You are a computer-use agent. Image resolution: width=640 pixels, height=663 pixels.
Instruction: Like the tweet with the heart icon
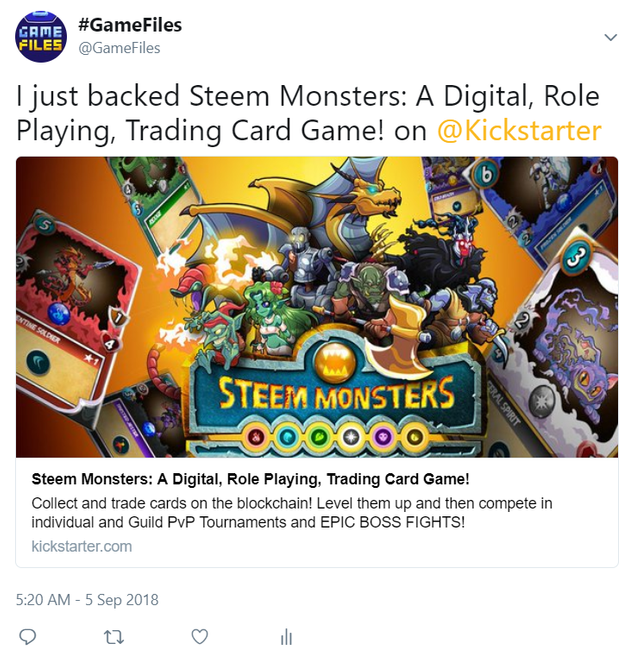(200, 636)
